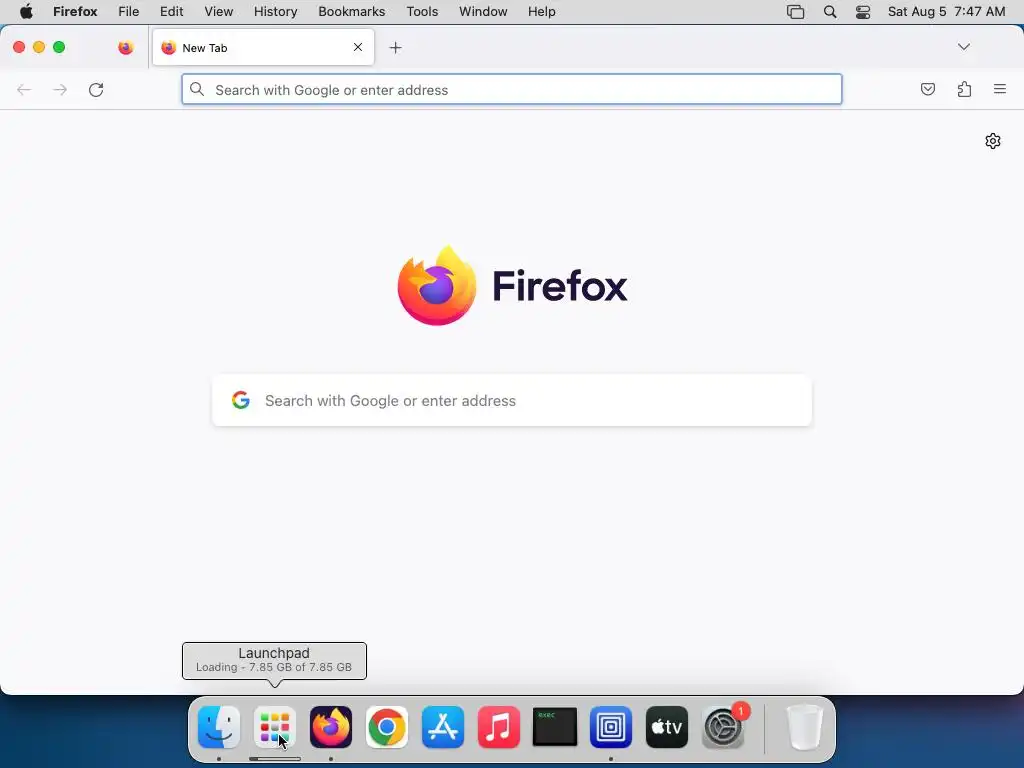Open the History menu

(x=276, y=12)
